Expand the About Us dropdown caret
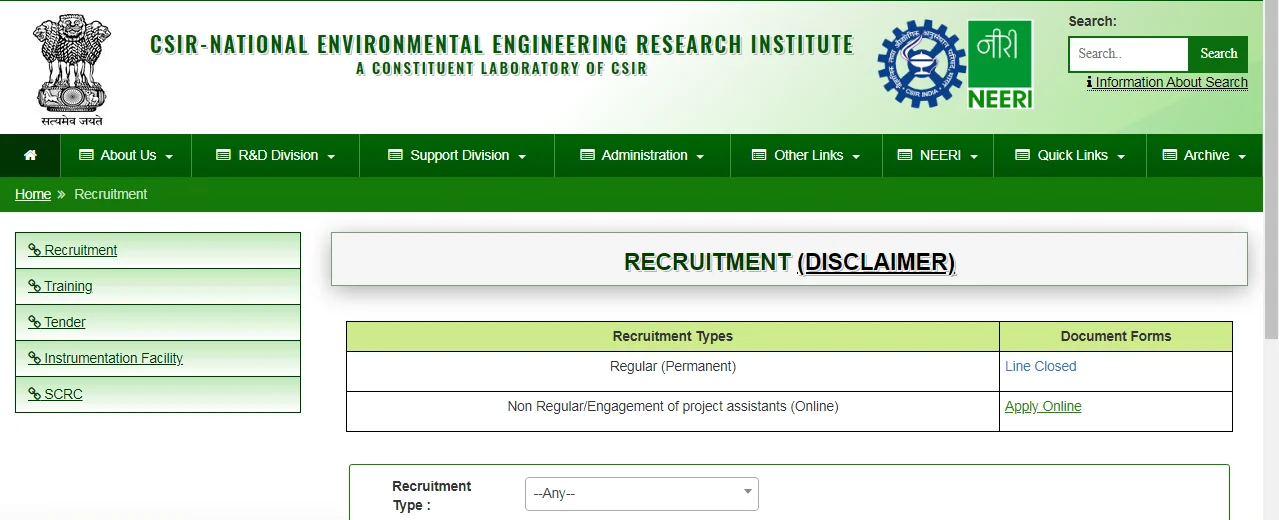 169,157
